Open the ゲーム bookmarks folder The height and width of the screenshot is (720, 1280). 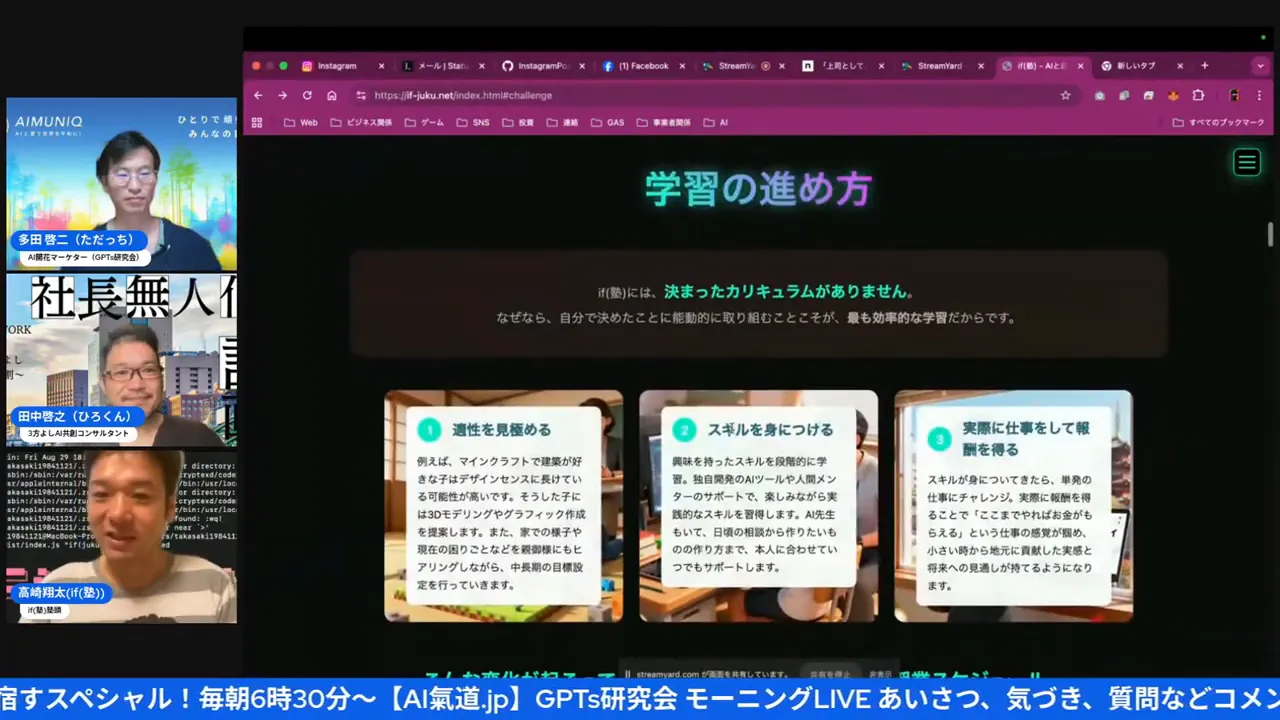click(425, 123)
